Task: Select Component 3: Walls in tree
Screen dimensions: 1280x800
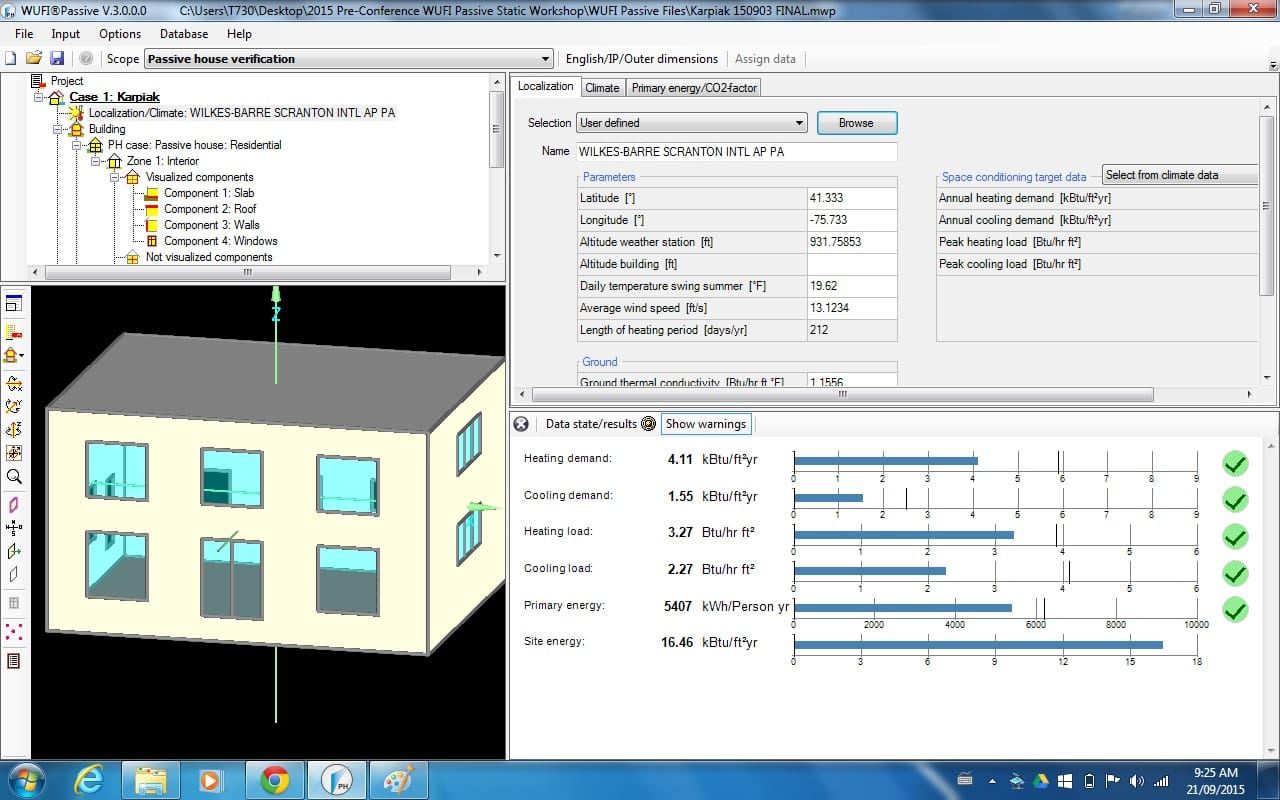Action: coord(211,225)
